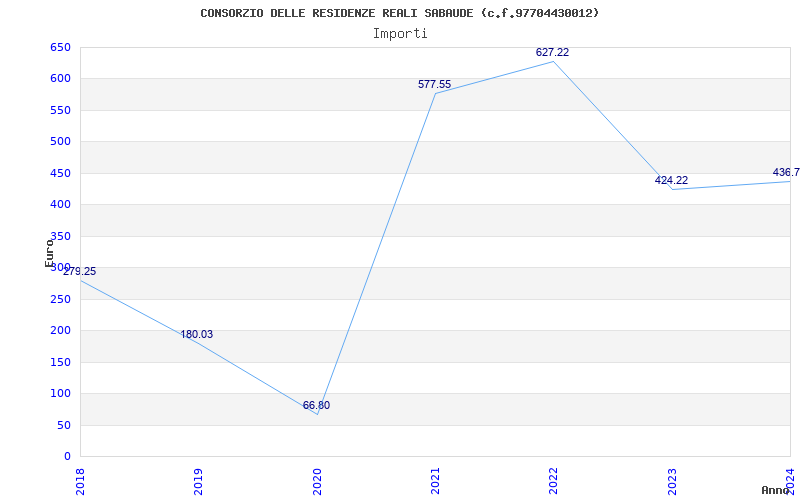The width and height of the screenshot is (800, 500).
Task: Select the 2022 x-axis year label
Action: pos(553,482)
